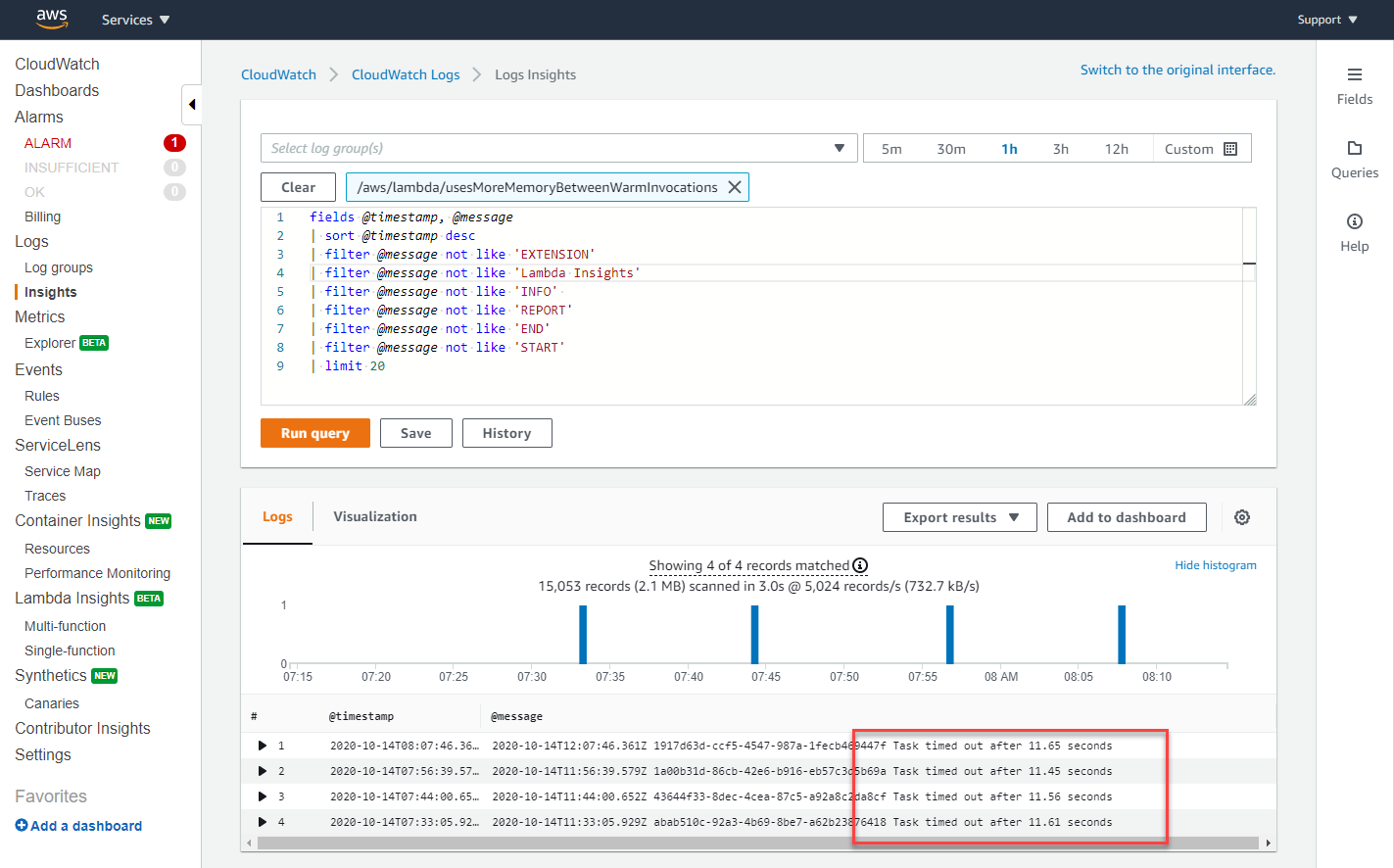Screen dimensions: 1394x868
Task: Select the 1h time range
Action: pos(1008,149)
